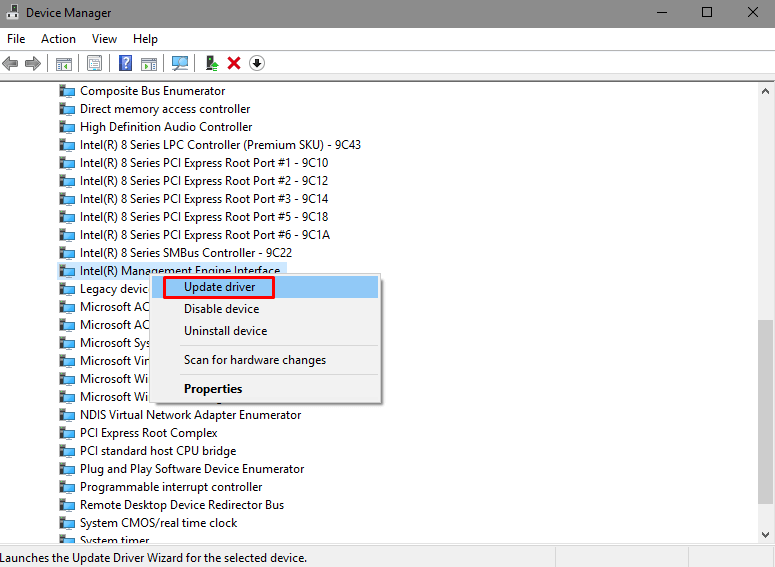Click the status bar text about Update Driver Wizard
The height and width of the screenshot is (567, 775).
(x=154, y=558)
